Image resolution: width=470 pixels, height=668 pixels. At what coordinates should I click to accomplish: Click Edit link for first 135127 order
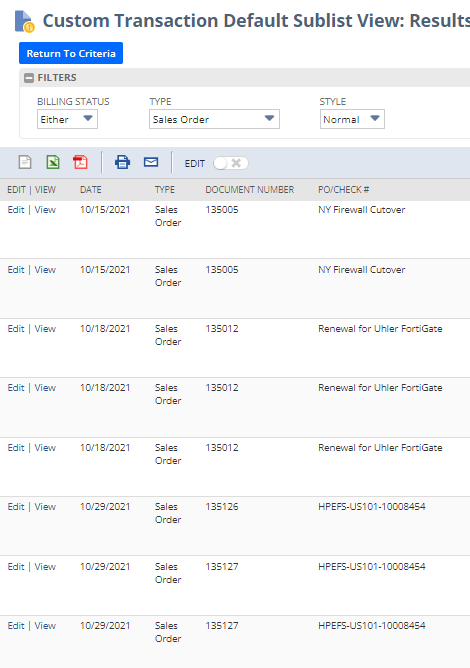16,567
